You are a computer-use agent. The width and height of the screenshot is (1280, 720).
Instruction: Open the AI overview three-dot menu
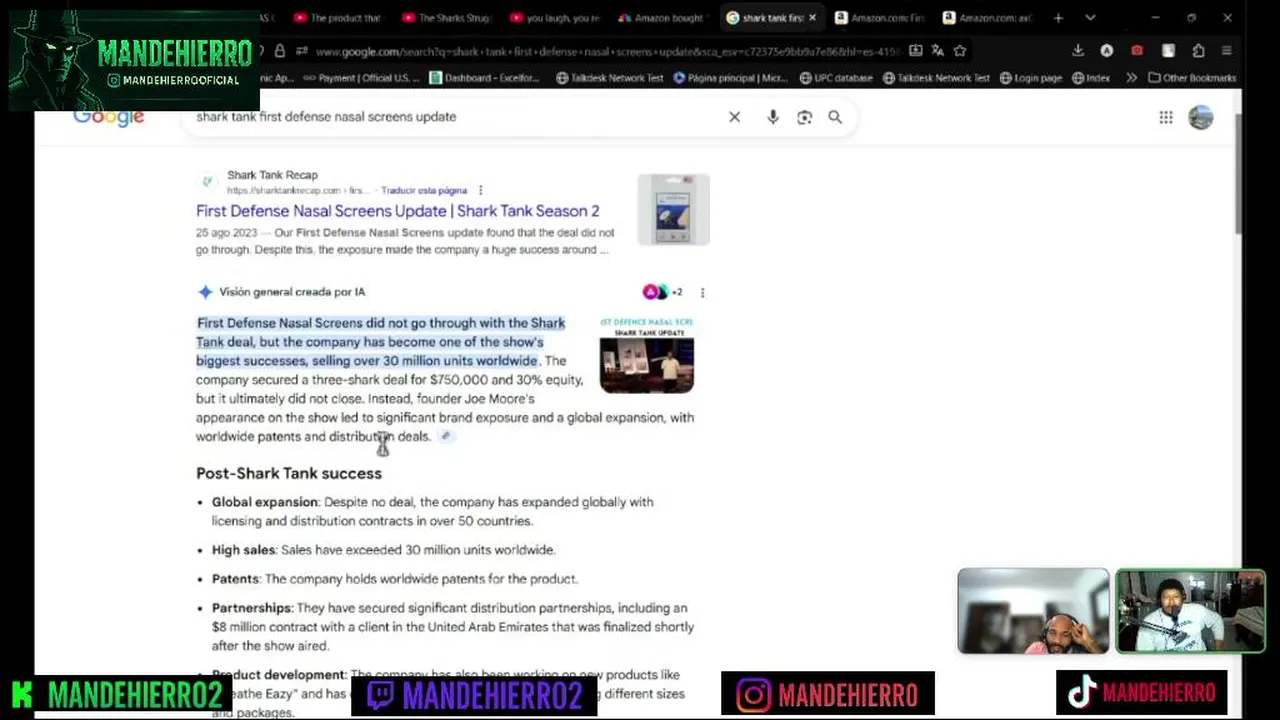[702, 292]
